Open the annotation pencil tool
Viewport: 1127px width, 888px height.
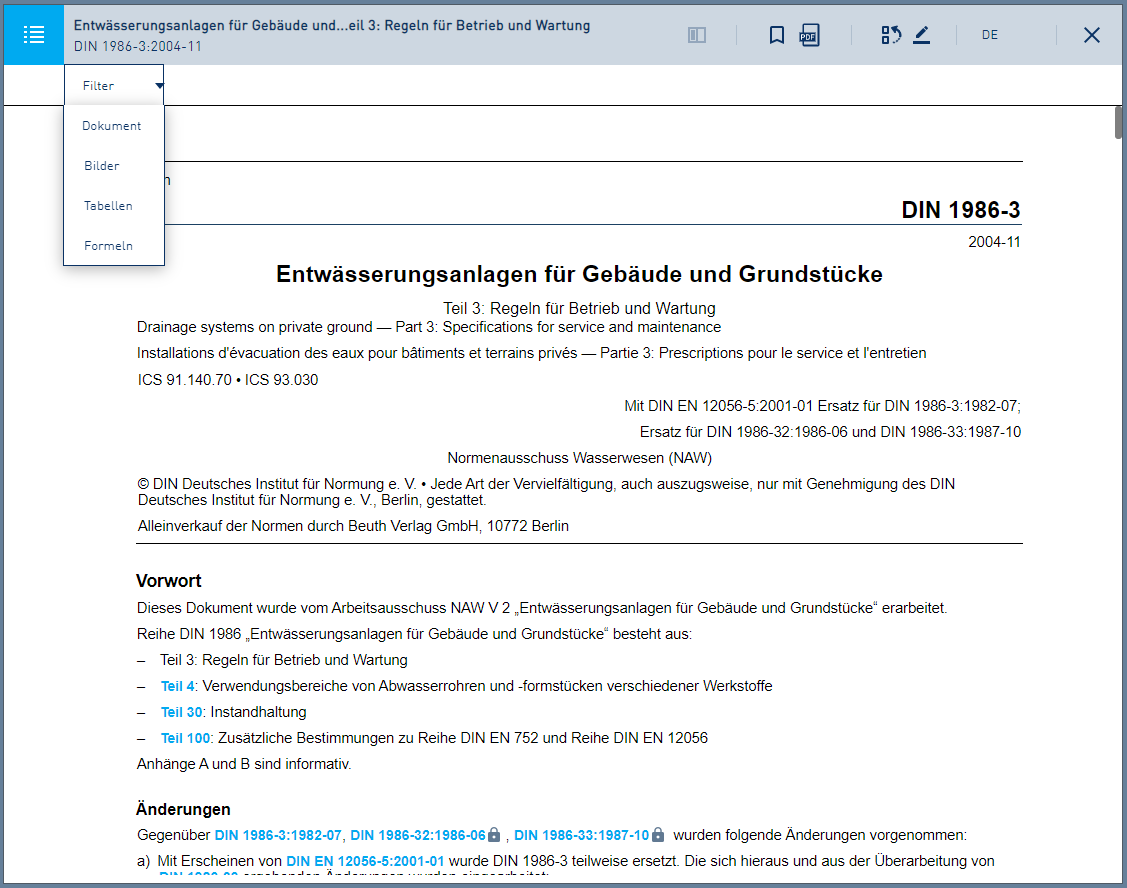point(921,35)
